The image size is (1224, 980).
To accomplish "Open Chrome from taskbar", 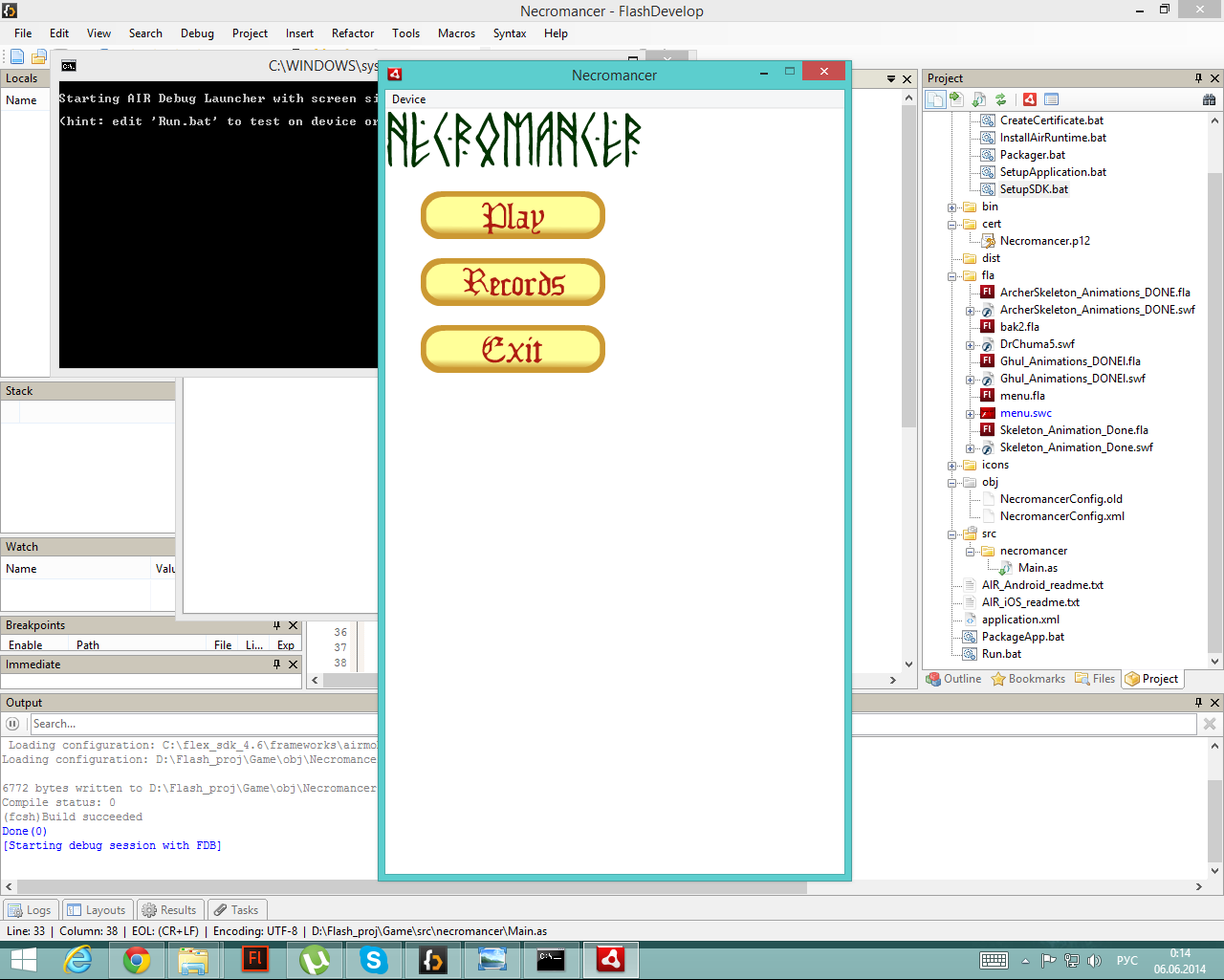I will (x=137, y=959).
